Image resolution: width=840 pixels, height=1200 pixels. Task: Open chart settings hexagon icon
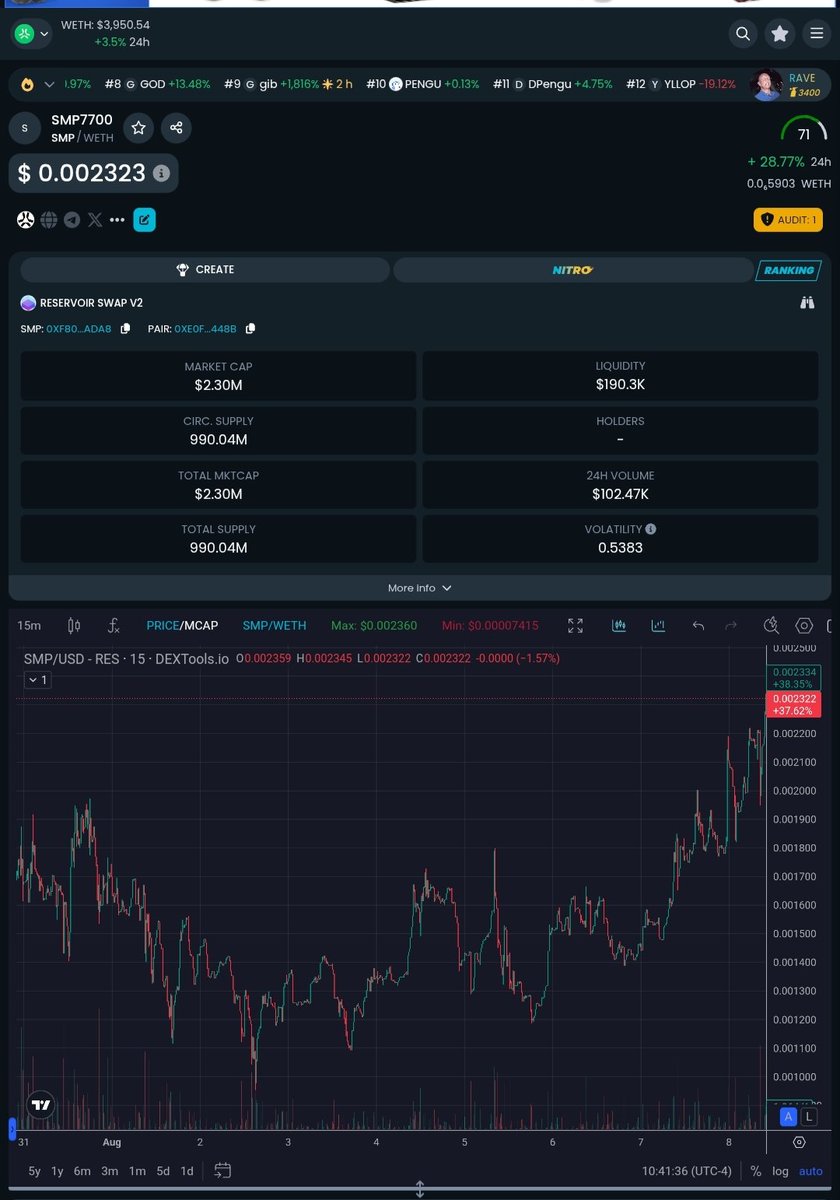pos(804,626)
